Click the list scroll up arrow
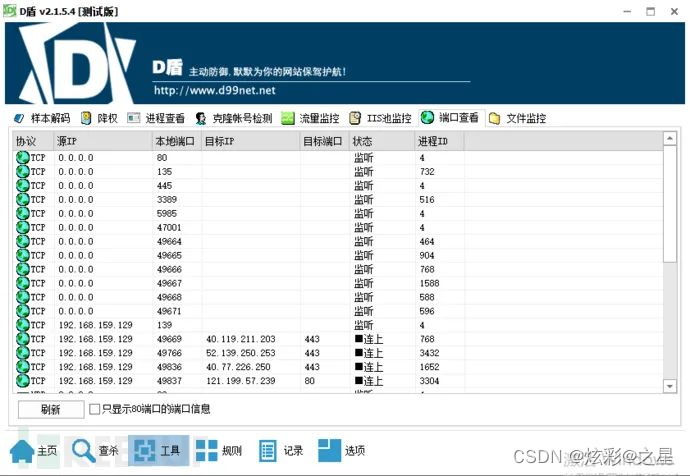This screenshot has width=690, height=476. [670, 139]
